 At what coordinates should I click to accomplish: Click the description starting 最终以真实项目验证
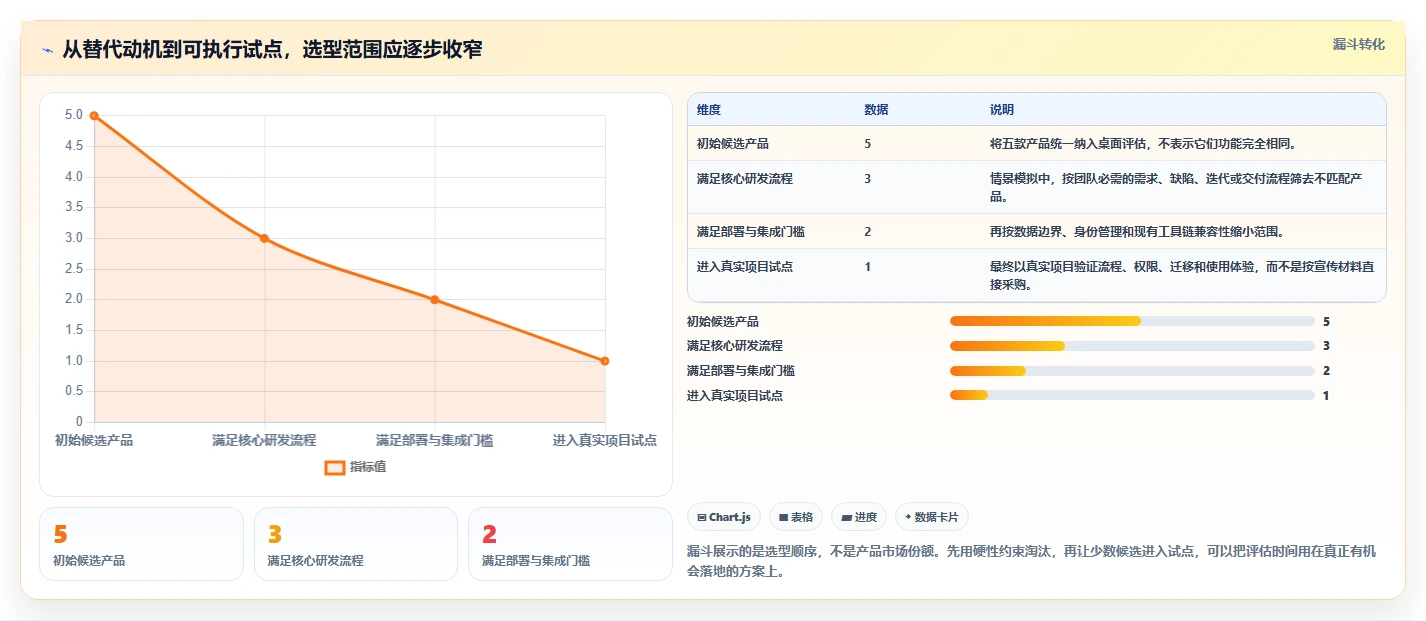(1182, 275)
